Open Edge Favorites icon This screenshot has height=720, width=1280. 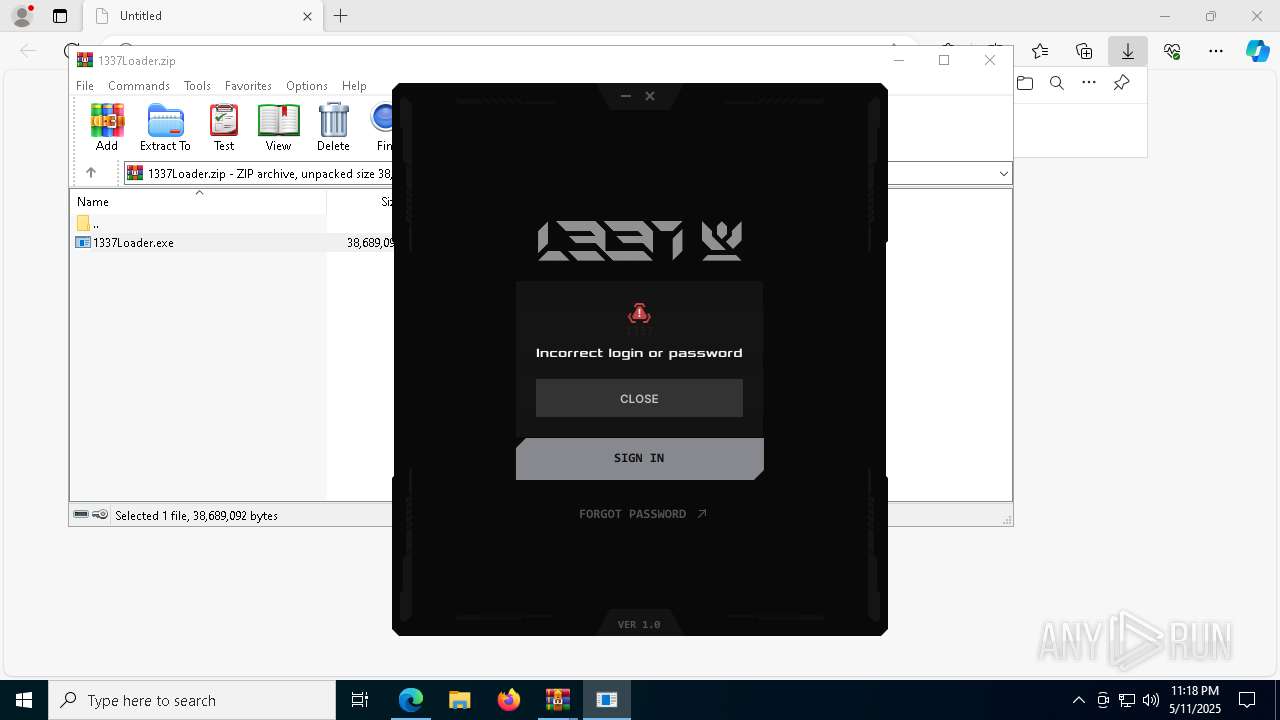(1040, 51)
